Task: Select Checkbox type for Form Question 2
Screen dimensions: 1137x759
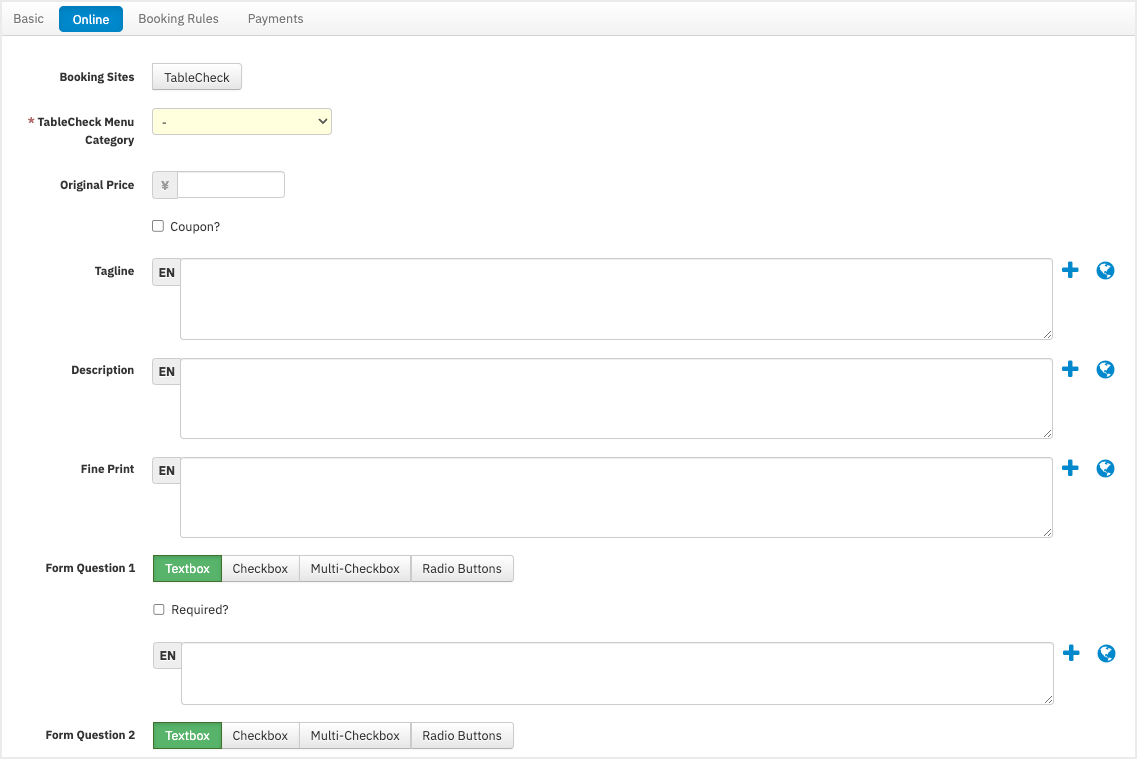Action: point(260,736)
